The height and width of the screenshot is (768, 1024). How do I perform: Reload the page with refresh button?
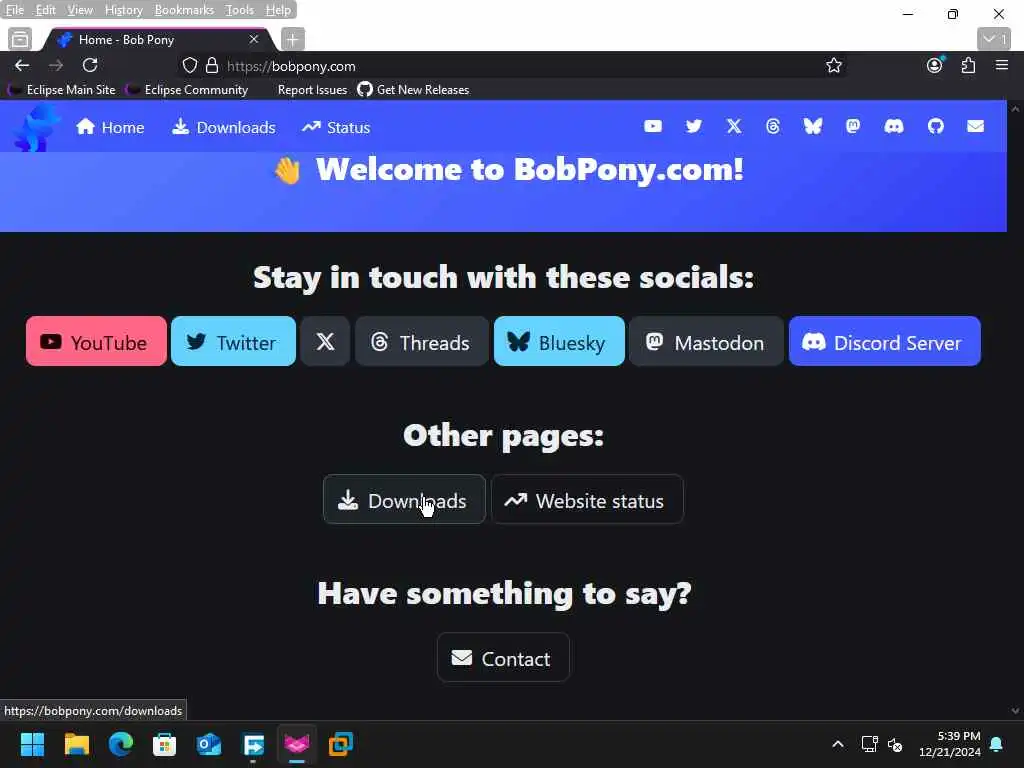click(x=90, y=65)
